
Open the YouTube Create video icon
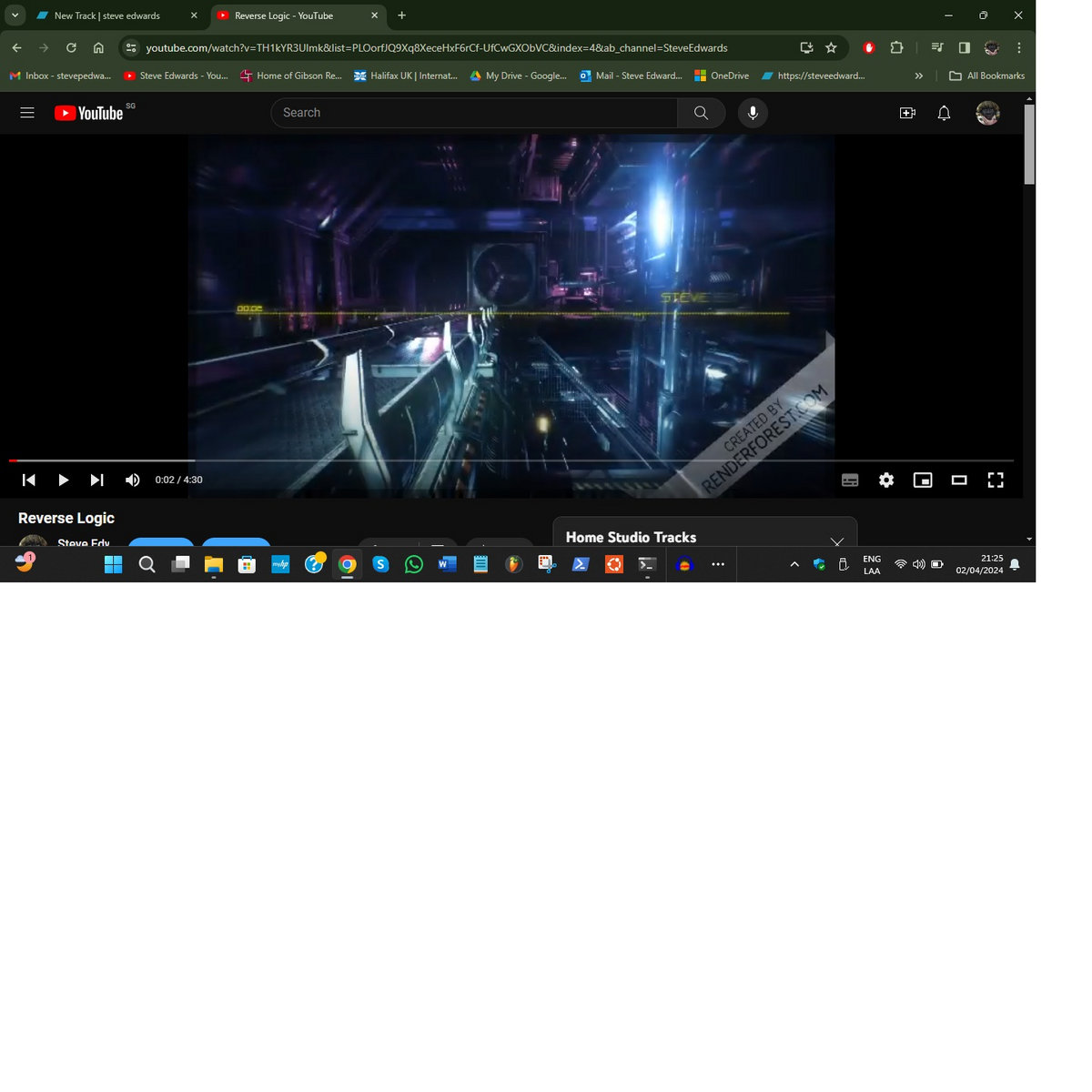907,113
